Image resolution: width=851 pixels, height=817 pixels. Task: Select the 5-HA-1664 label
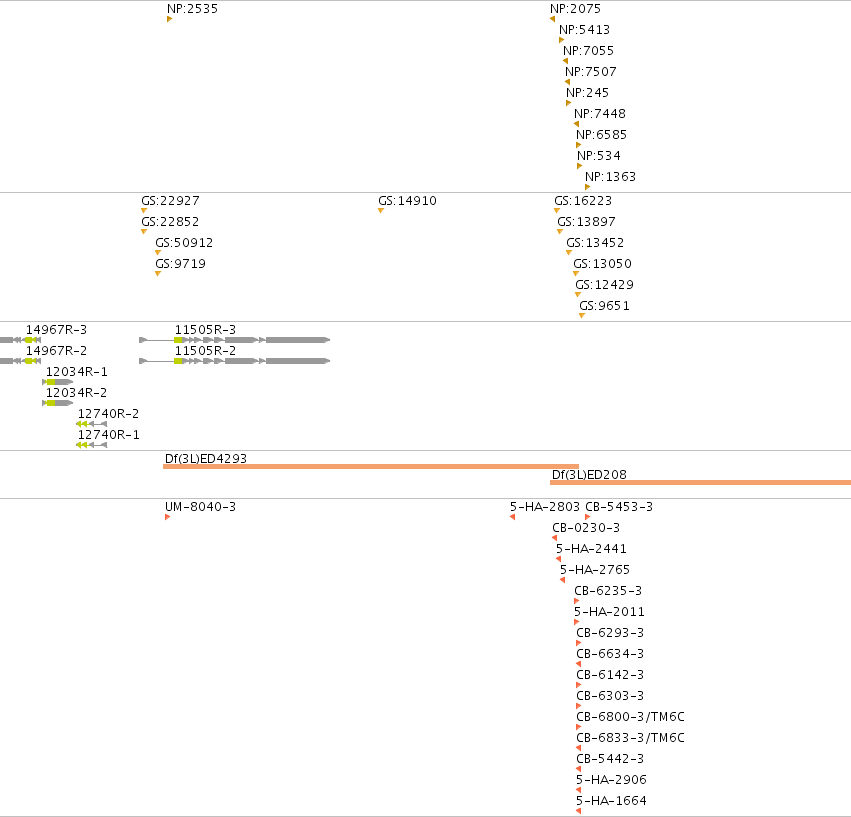[x=611, y=801]
